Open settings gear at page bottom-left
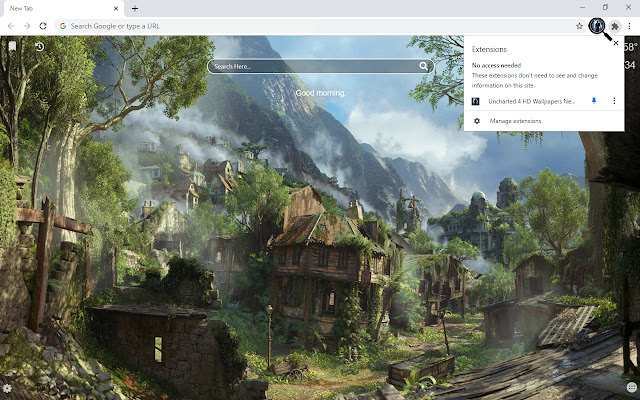Screen dimensions: 640x400 tap(7, 388)
